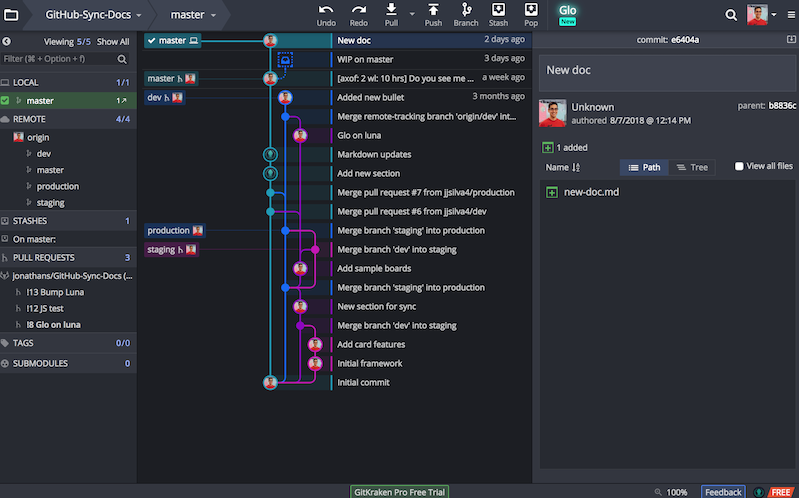The width and height of the screenshot is (800, 498).
Task: Enable the 'View all files' checkbox
Action: click(x=739, y=166)
